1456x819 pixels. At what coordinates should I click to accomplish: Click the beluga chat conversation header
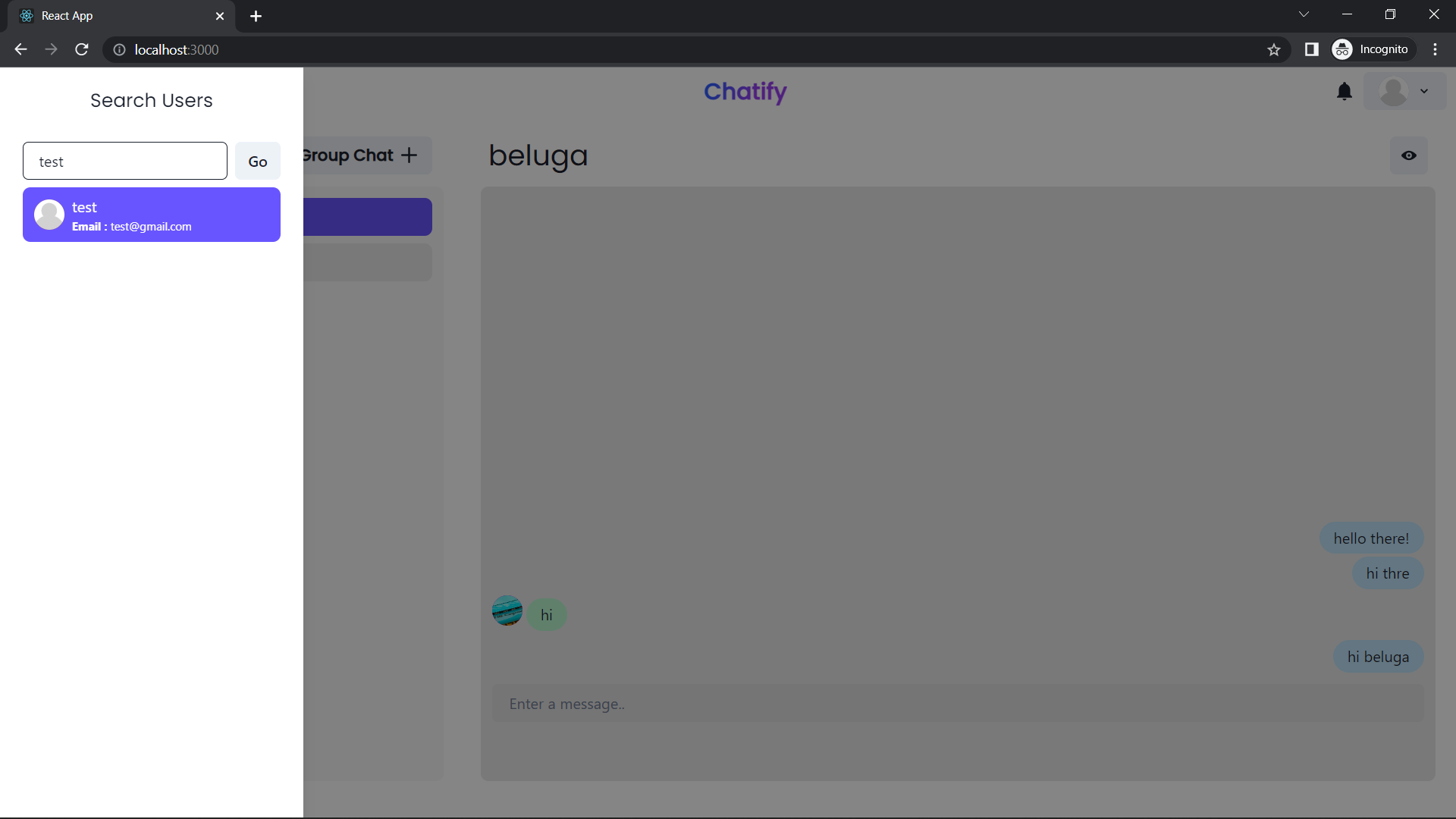538,155
